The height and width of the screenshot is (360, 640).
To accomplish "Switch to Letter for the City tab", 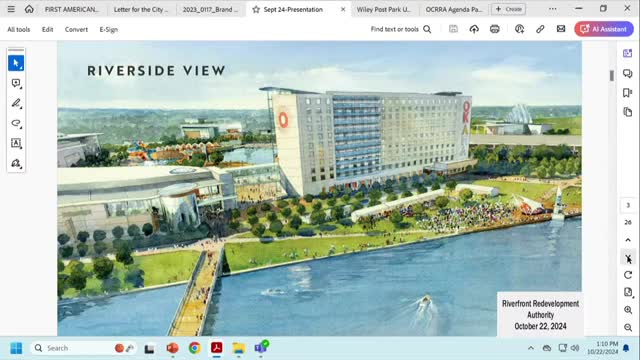I will coord(141,9).
